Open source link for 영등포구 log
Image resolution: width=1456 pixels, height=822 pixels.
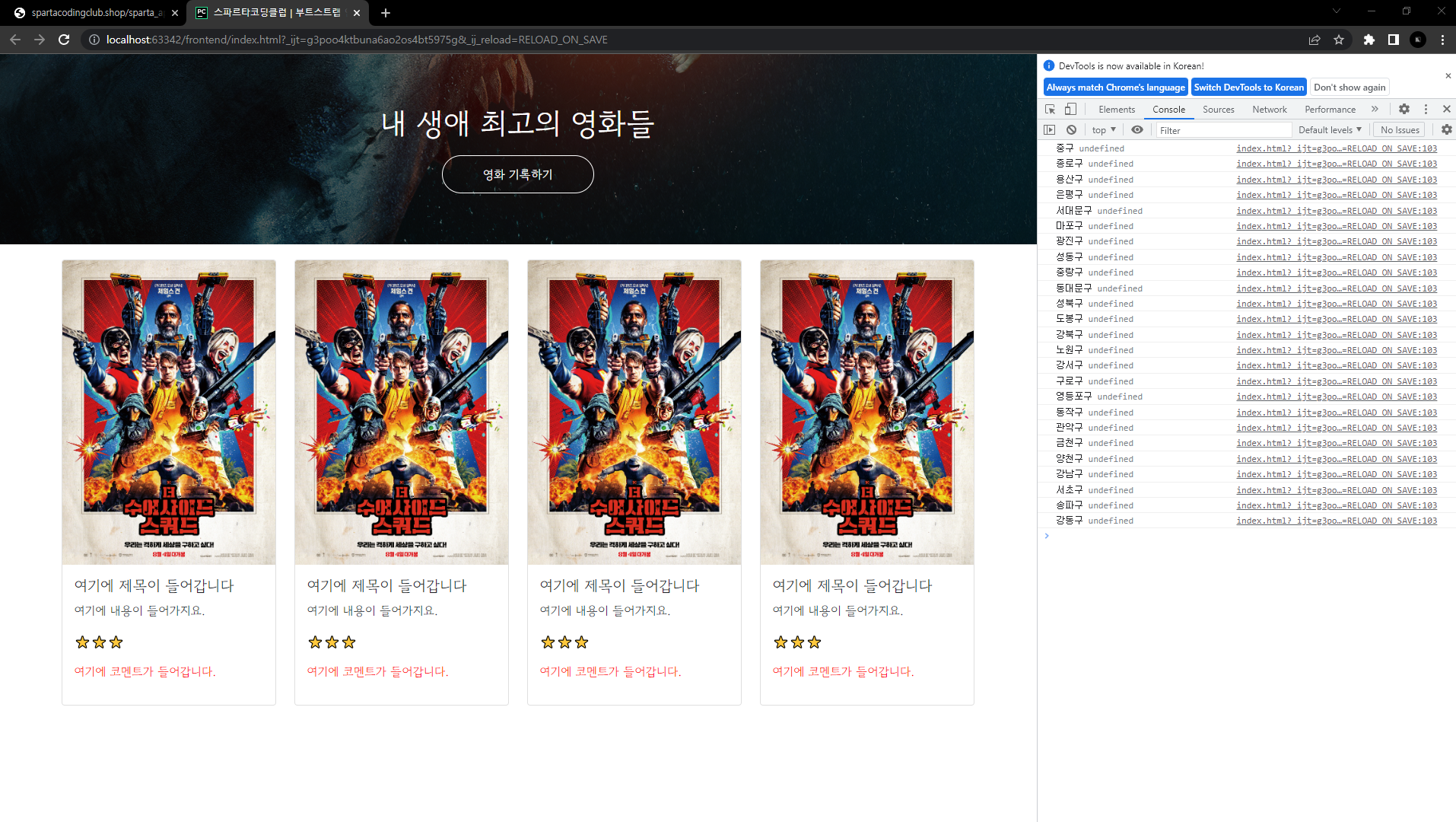pos(1337,397)
